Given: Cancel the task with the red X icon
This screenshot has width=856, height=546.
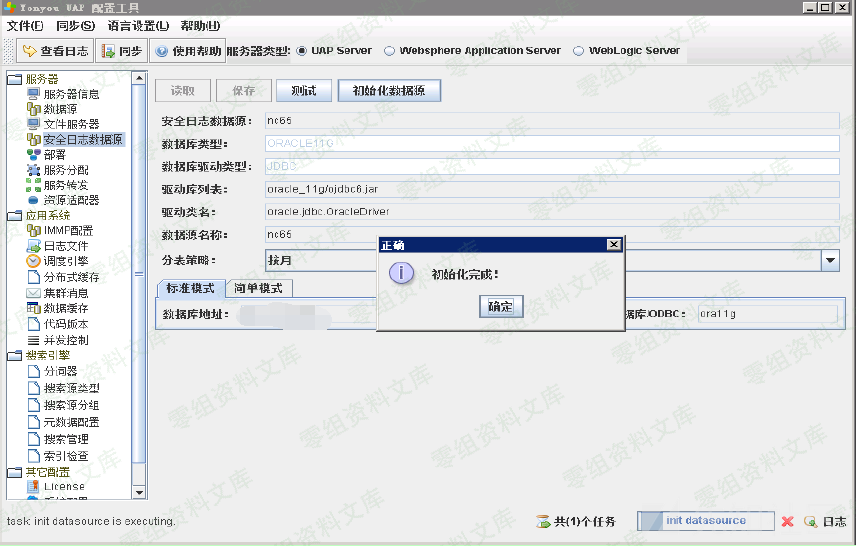Looking at the screenshot, I should 787,522.
